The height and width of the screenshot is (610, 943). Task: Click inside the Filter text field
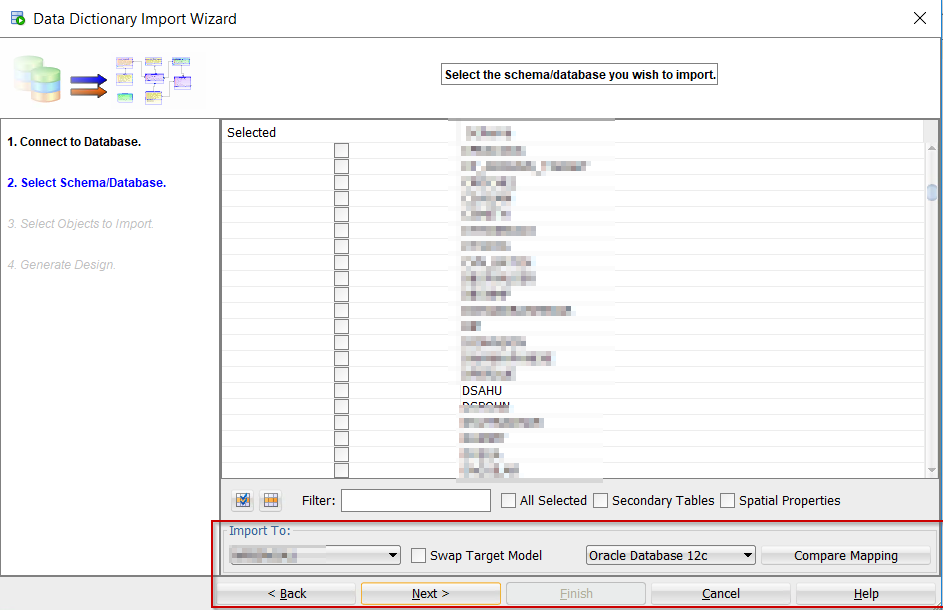pyautogui.click(x=415, y=500)
